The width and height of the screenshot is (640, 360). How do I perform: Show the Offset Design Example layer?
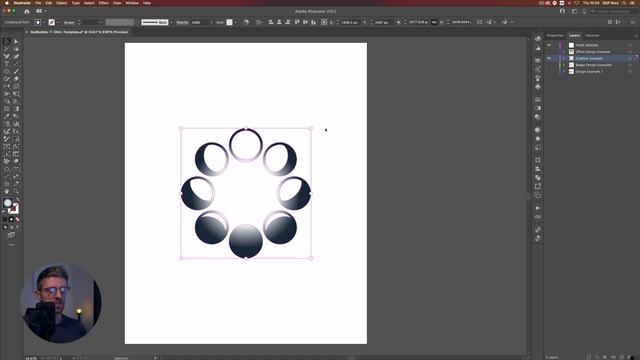point(549,52)
